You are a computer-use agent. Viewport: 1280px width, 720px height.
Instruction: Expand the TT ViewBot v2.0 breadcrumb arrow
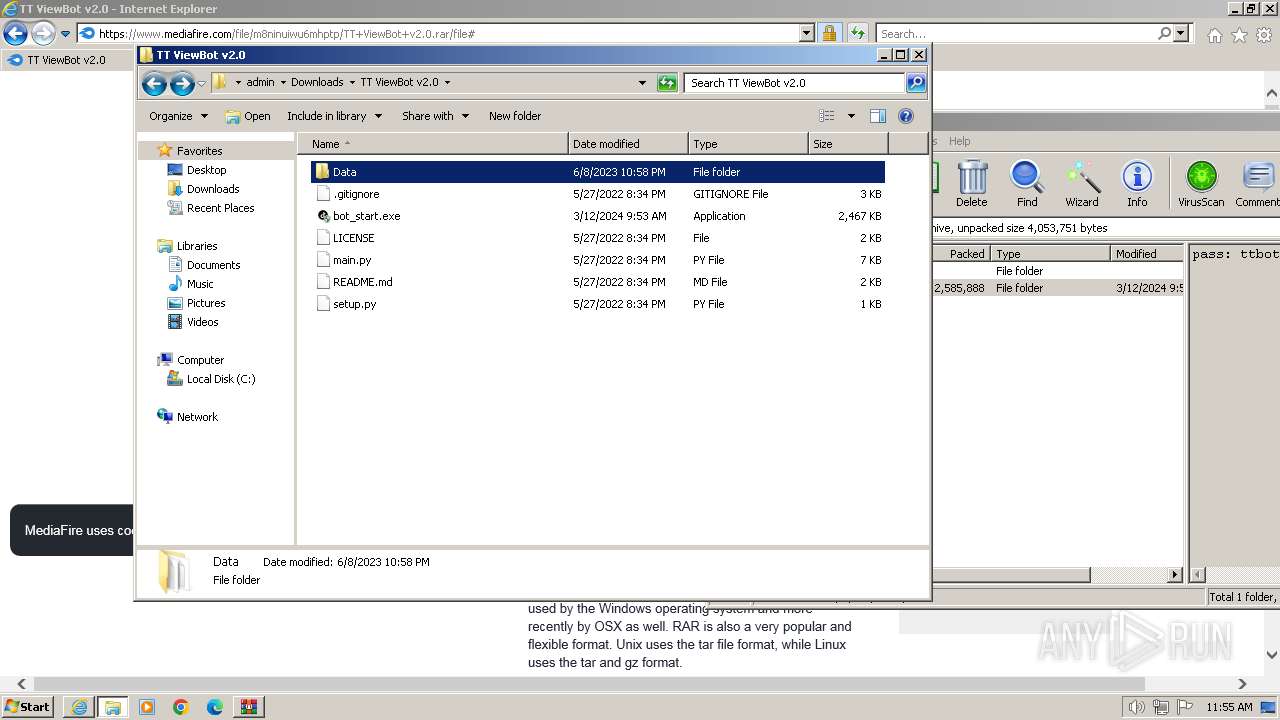coord(447,83)
